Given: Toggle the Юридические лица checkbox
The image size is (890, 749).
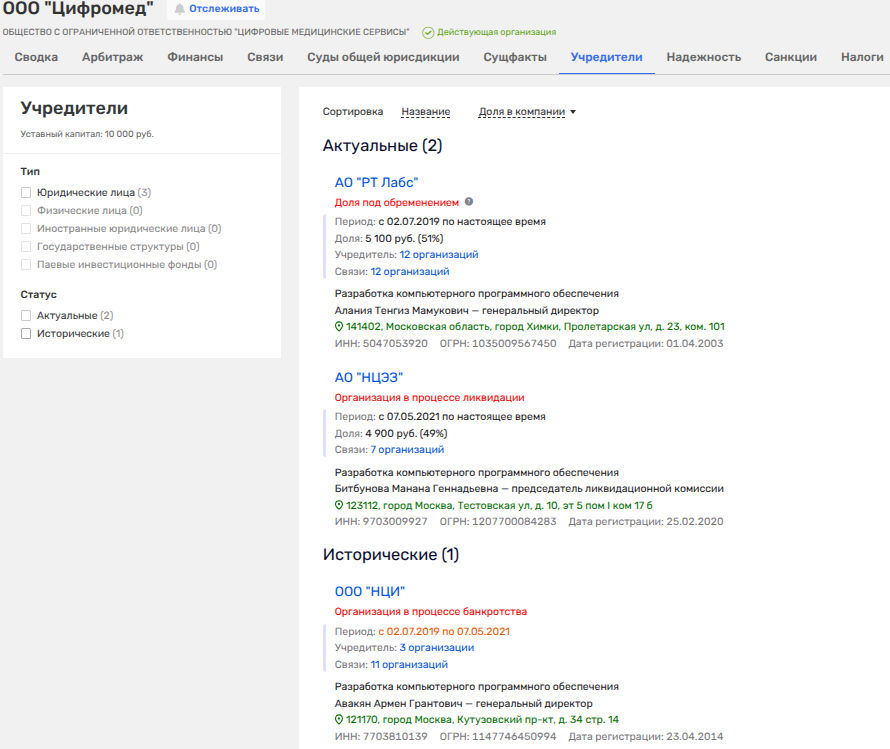Looking at the screenshot, I should (26, 193).
